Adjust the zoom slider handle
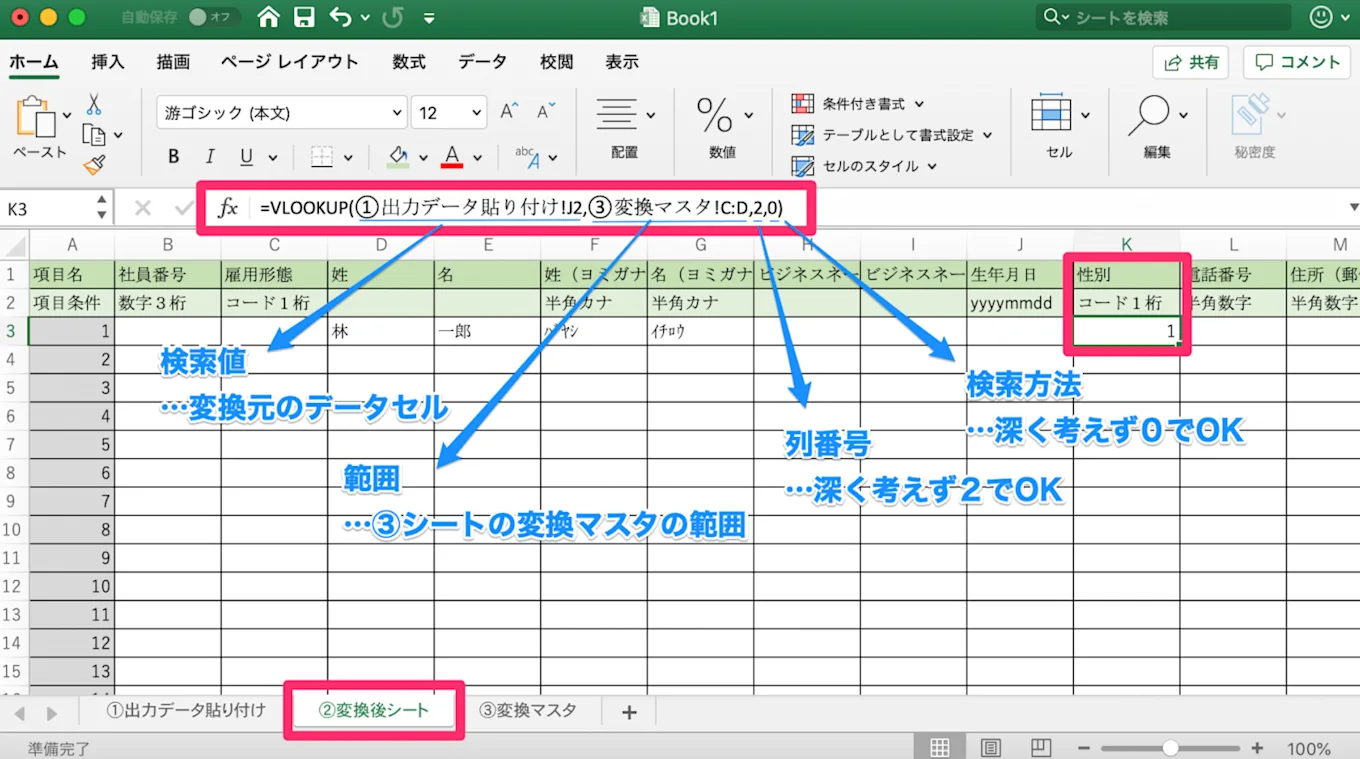 click(x=1170, y=748)
